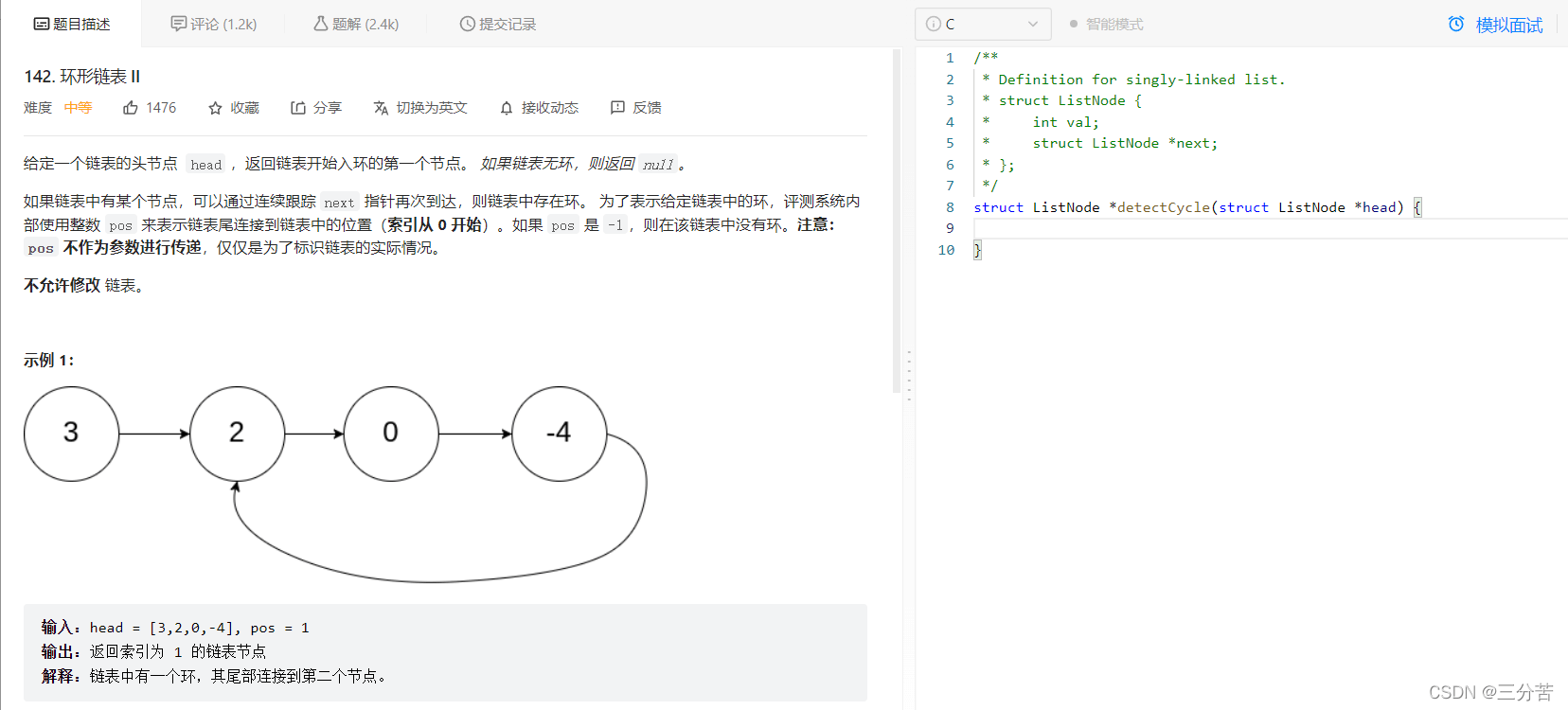The height and width of the screenshot is (710, 1568).
Task: Switch to the 题目描述 tab
Action: coord(72,24)
